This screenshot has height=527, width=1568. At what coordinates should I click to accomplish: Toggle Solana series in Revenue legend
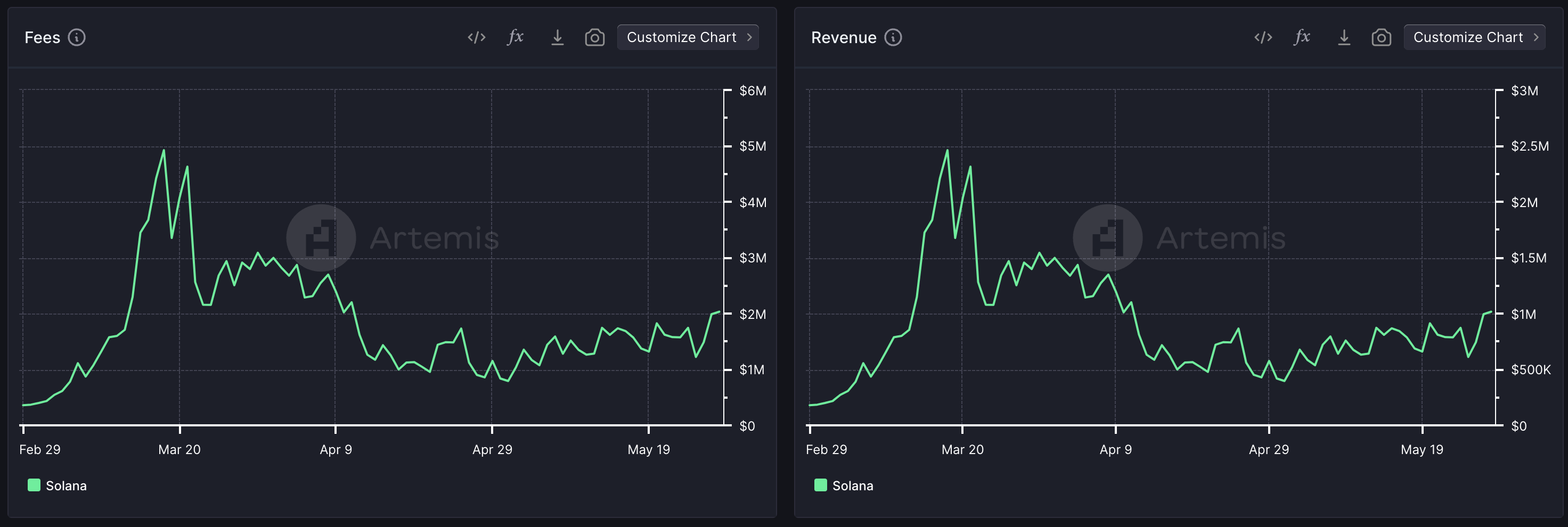pos(852,485)
